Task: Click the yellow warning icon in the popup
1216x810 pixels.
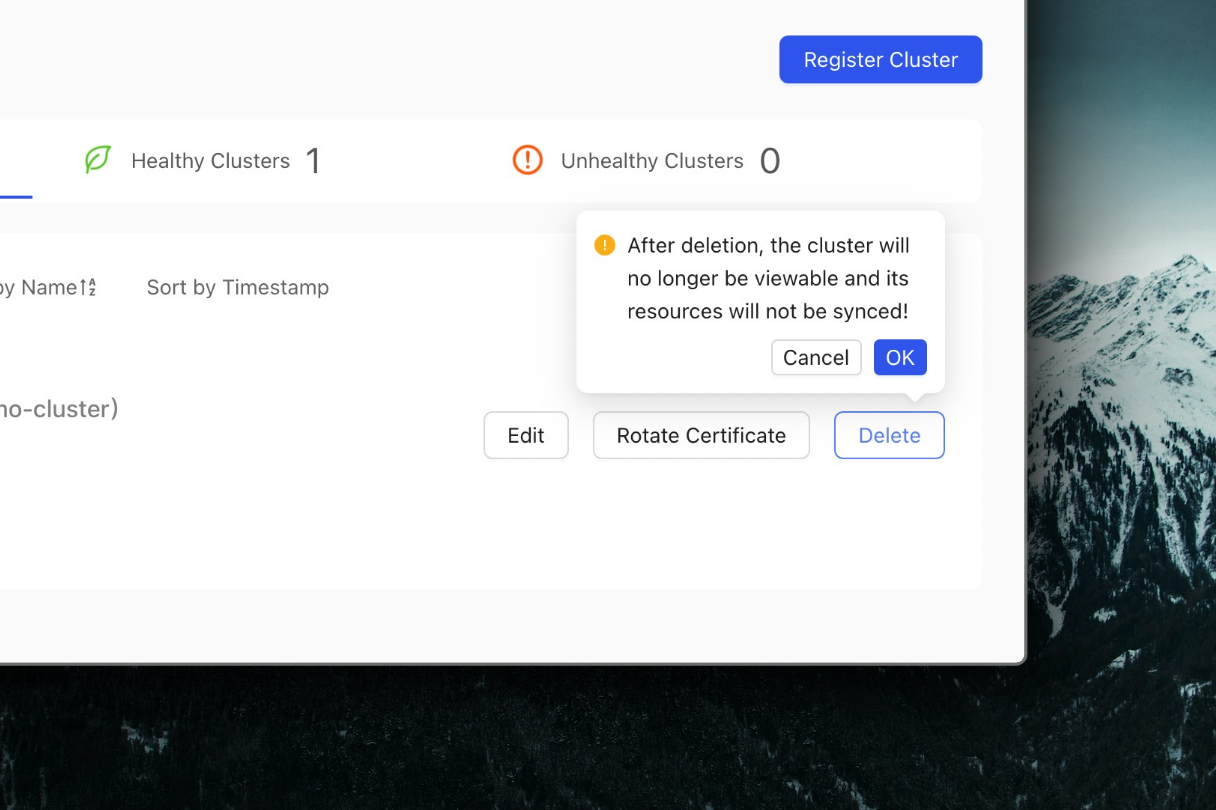Action: pyautogui.click(x=604, y=245)
